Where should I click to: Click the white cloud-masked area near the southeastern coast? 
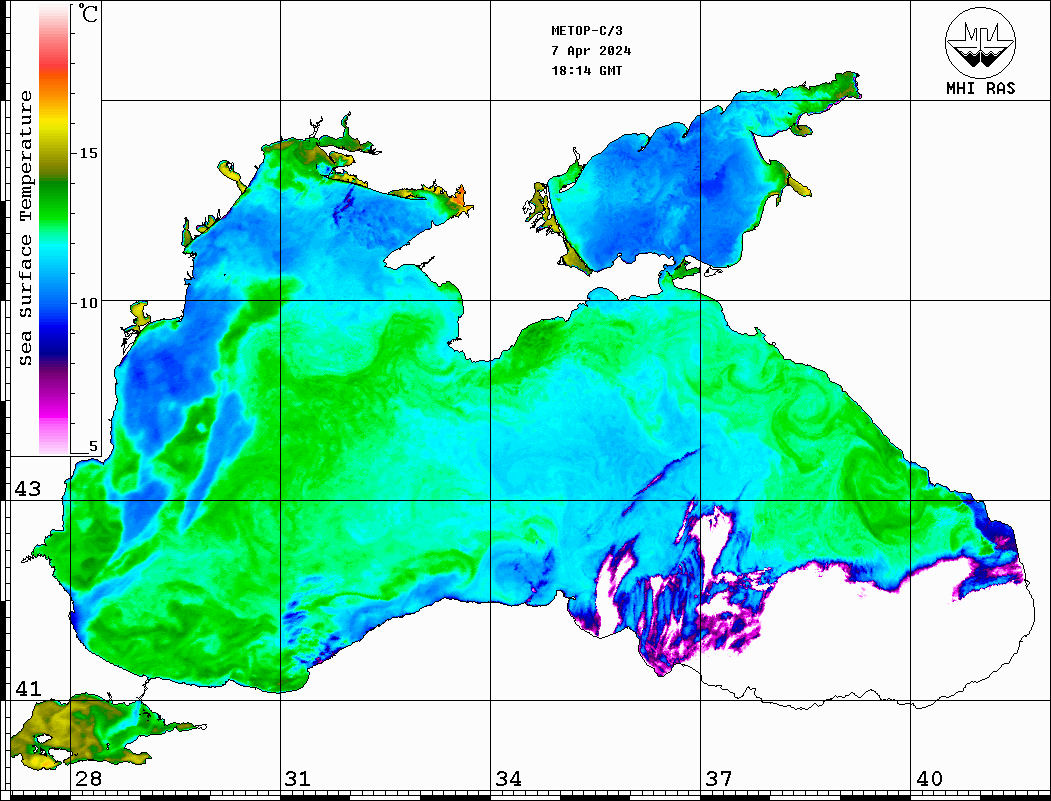click(x=871, y=637)
